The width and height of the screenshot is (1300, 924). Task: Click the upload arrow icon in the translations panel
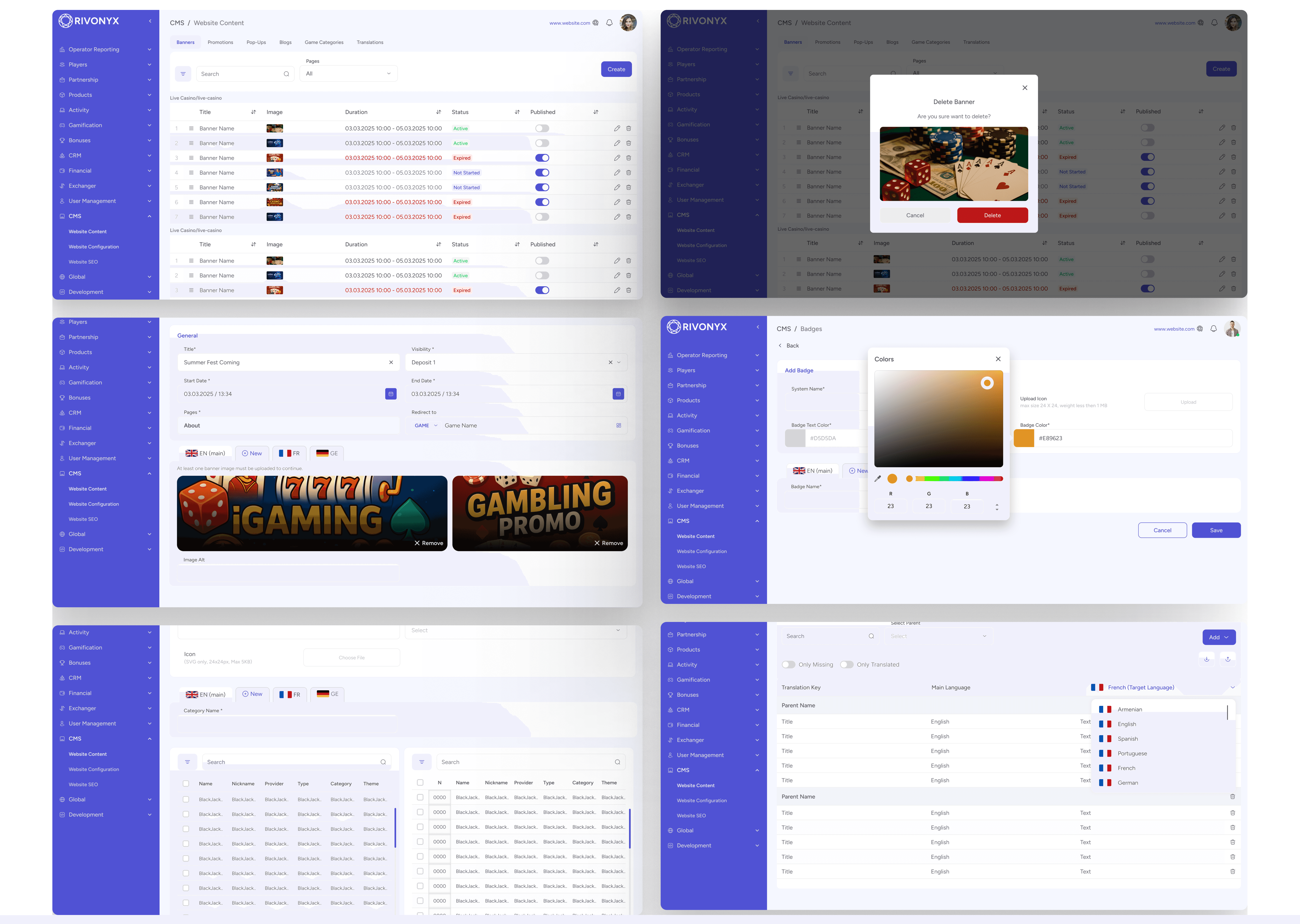[x=1228, y=659]
